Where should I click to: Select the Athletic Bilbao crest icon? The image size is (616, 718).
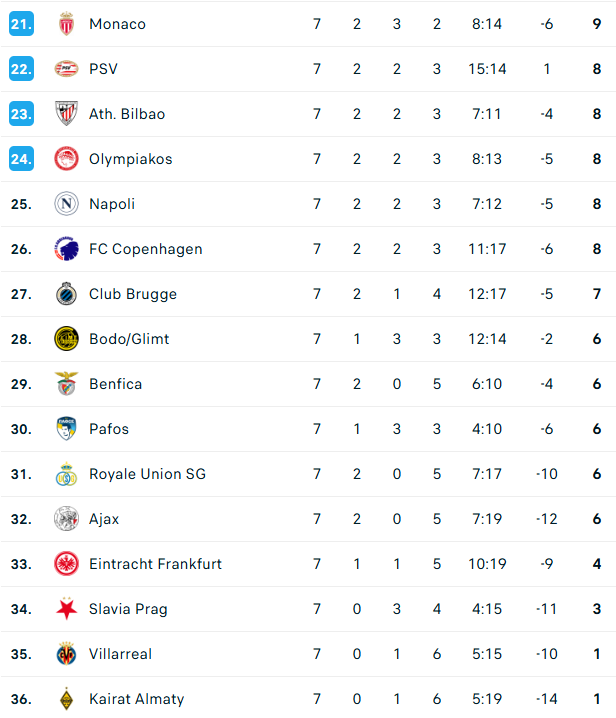66,114
